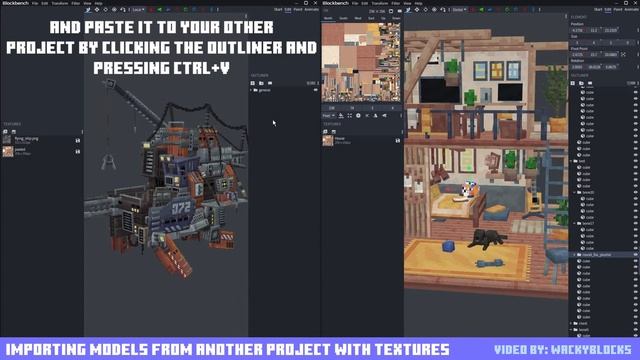Open the Transform menu in the left window

click(x=60, y=3)
